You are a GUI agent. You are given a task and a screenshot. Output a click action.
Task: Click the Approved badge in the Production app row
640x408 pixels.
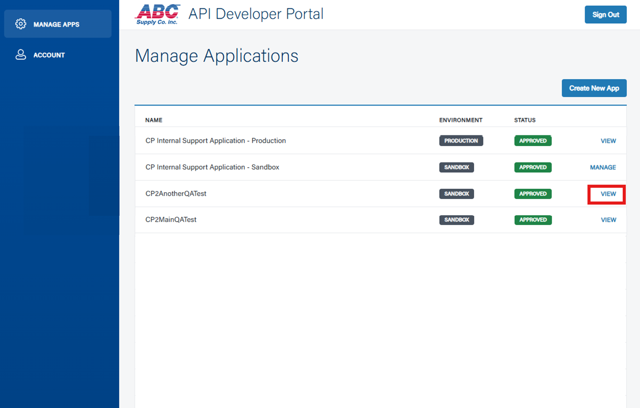[533, 141]
